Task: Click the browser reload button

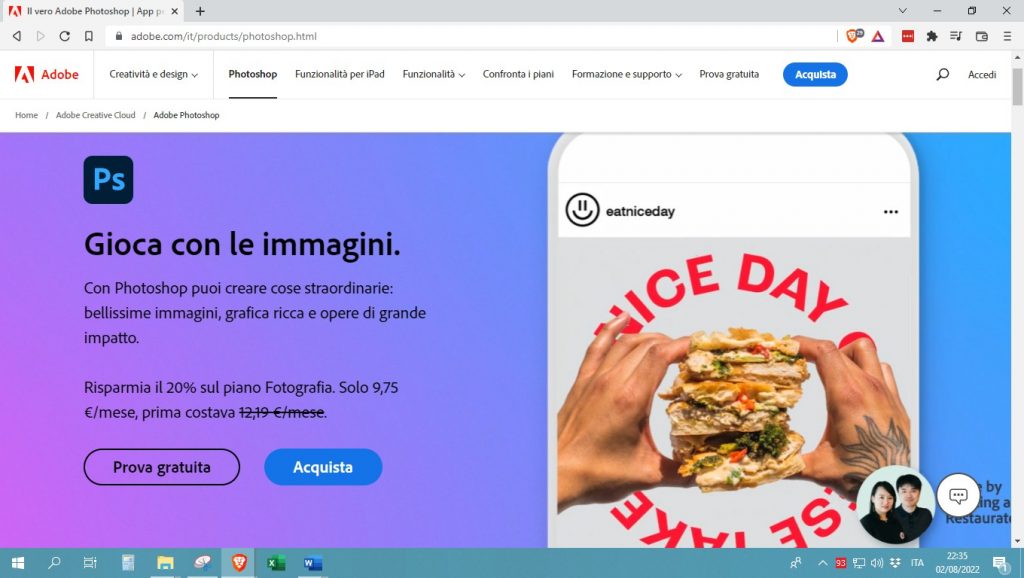Action: [65, 36]
